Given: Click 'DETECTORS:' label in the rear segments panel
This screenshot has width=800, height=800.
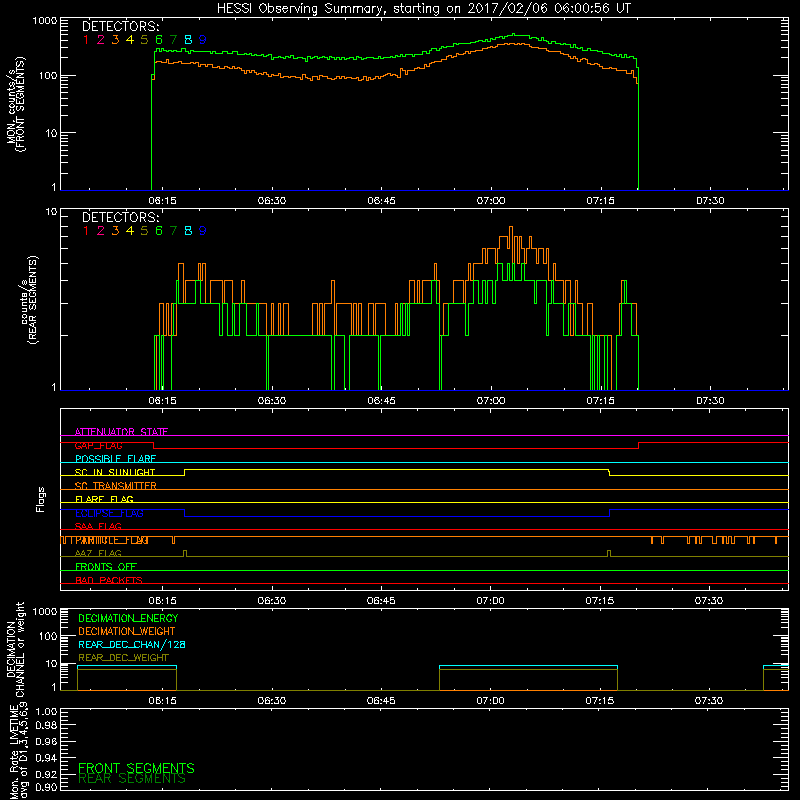Looking at the screenshot, I should [121, 217].
